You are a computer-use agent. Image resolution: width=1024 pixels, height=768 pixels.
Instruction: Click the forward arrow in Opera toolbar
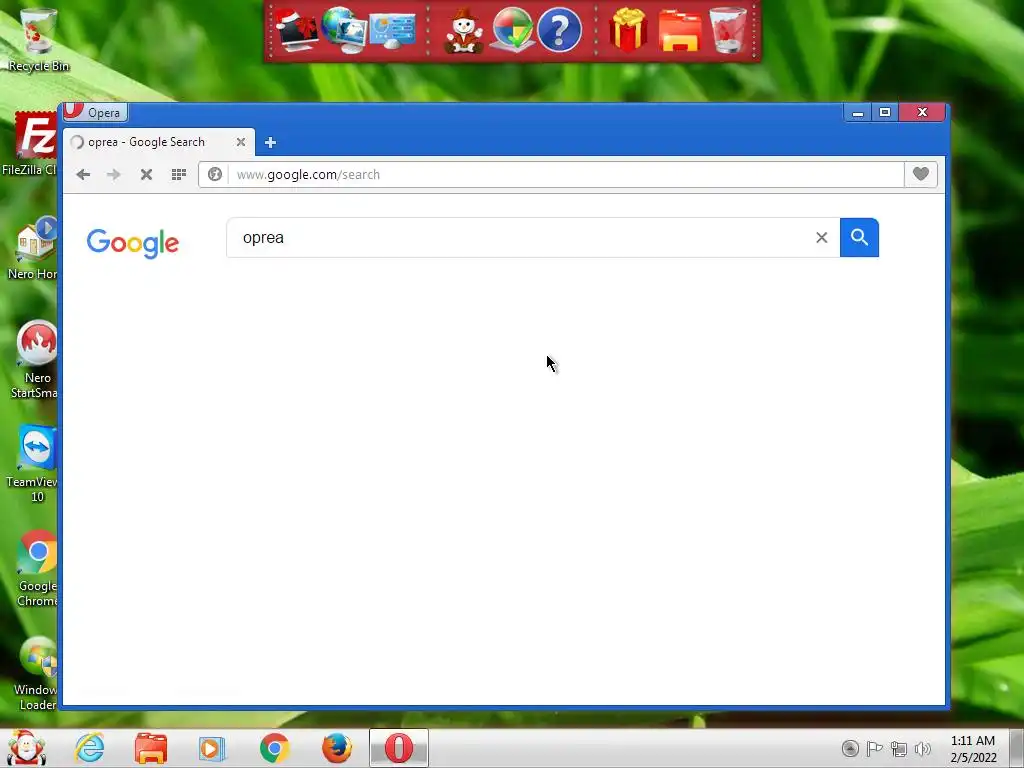(114, 174)
